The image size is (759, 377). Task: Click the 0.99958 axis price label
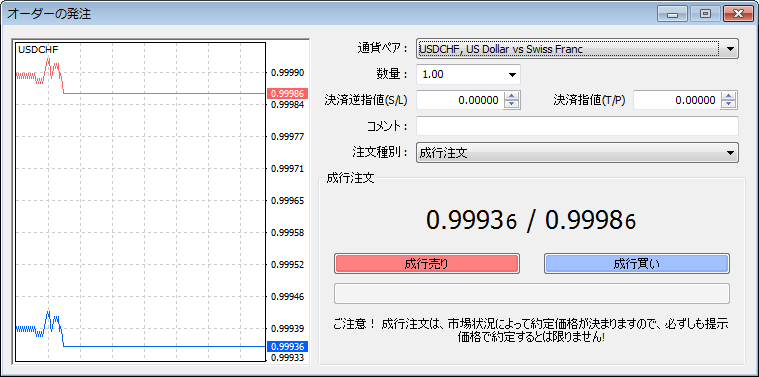point(288,233)
